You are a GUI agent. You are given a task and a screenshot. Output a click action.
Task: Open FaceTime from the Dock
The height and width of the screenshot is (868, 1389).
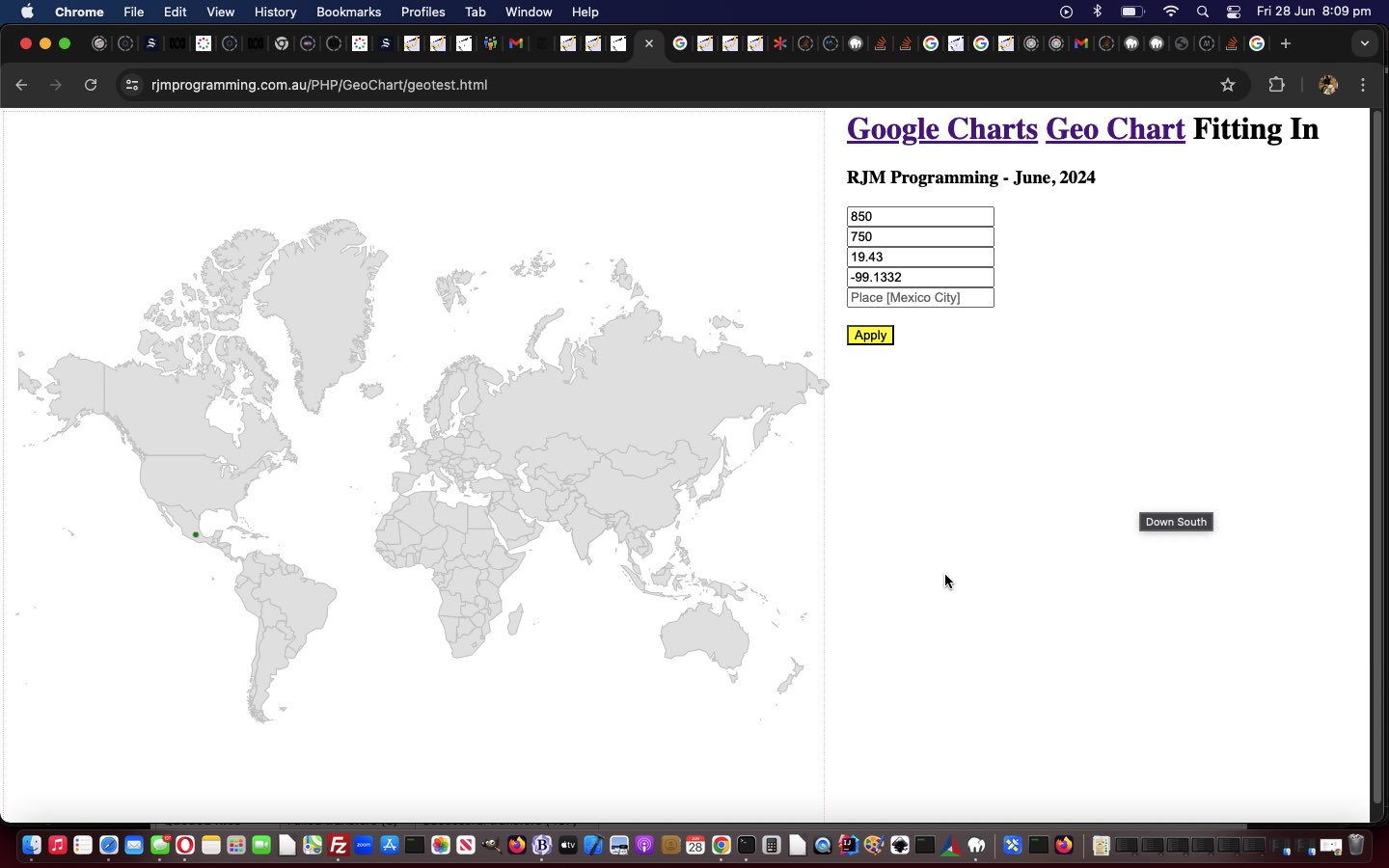[261, 846]
